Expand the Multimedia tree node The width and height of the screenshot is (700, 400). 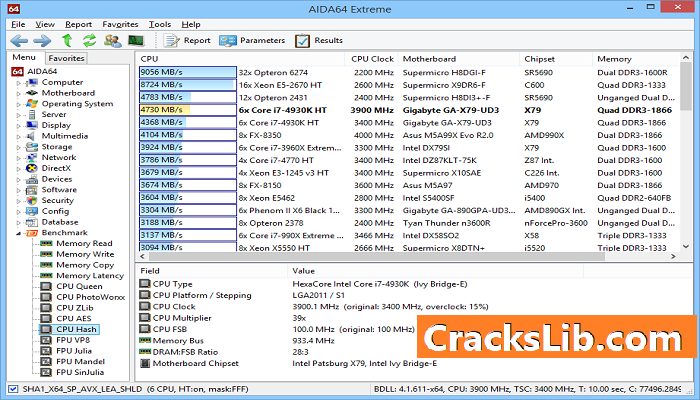point(19,136)
